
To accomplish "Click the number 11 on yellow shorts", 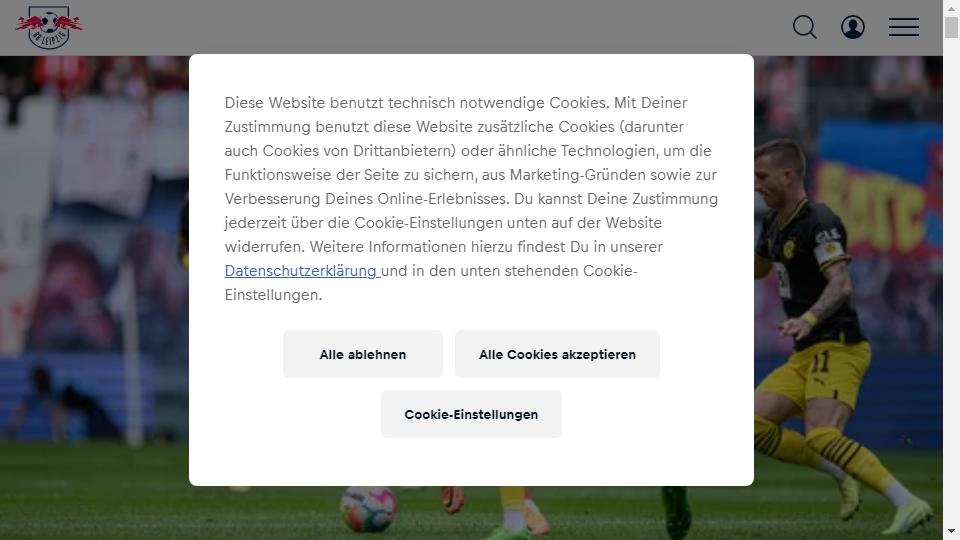I will (820, 362).
